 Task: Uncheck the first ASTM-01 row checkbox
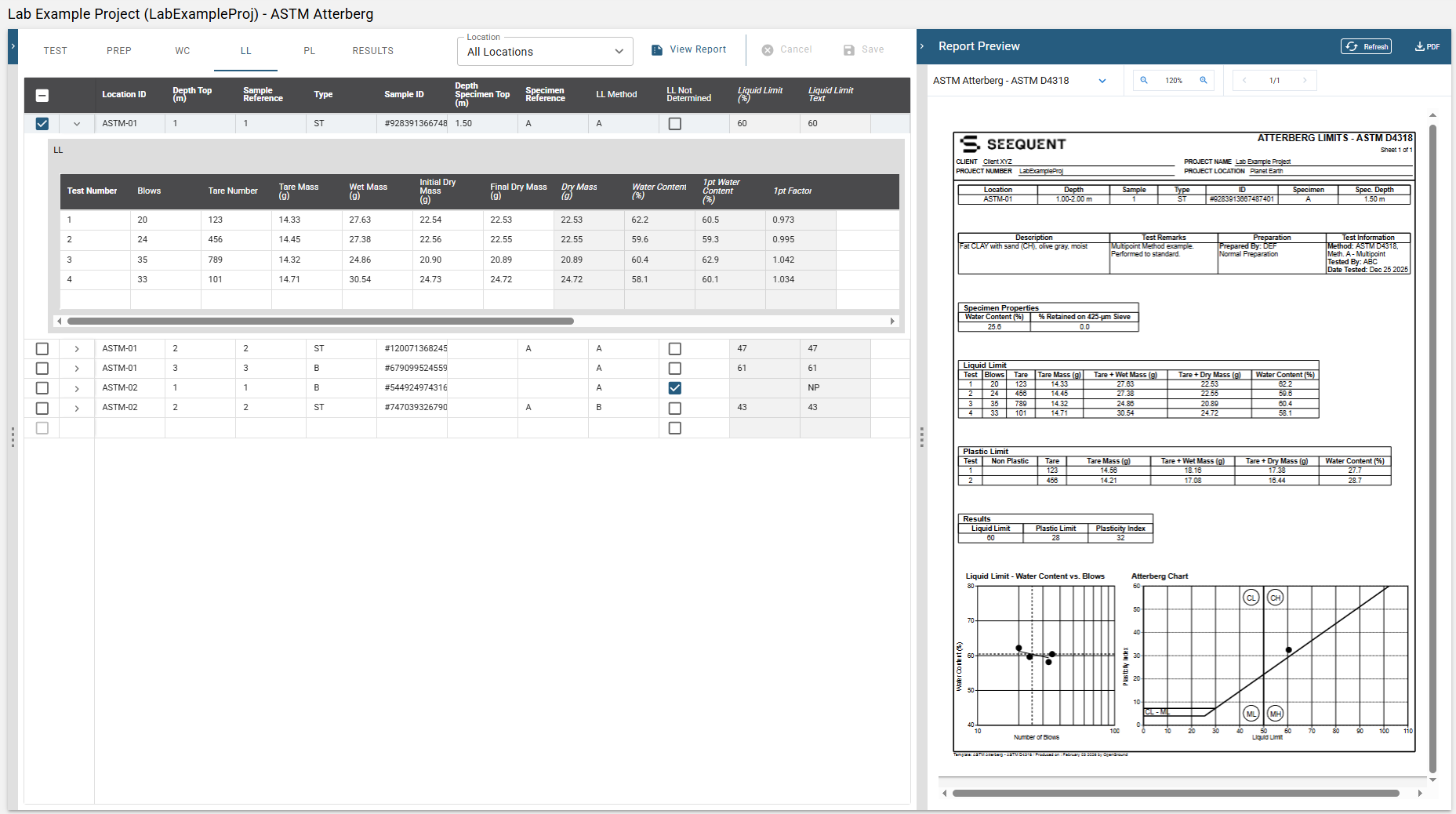coord(42,123)
